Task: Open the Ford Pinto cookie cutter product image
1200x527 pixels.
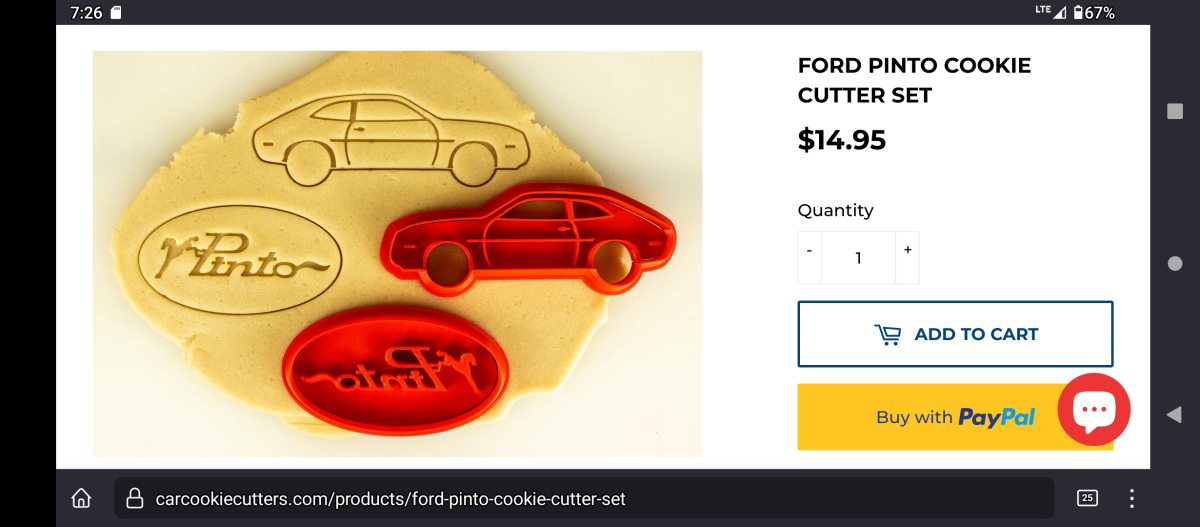Action: 397,254
